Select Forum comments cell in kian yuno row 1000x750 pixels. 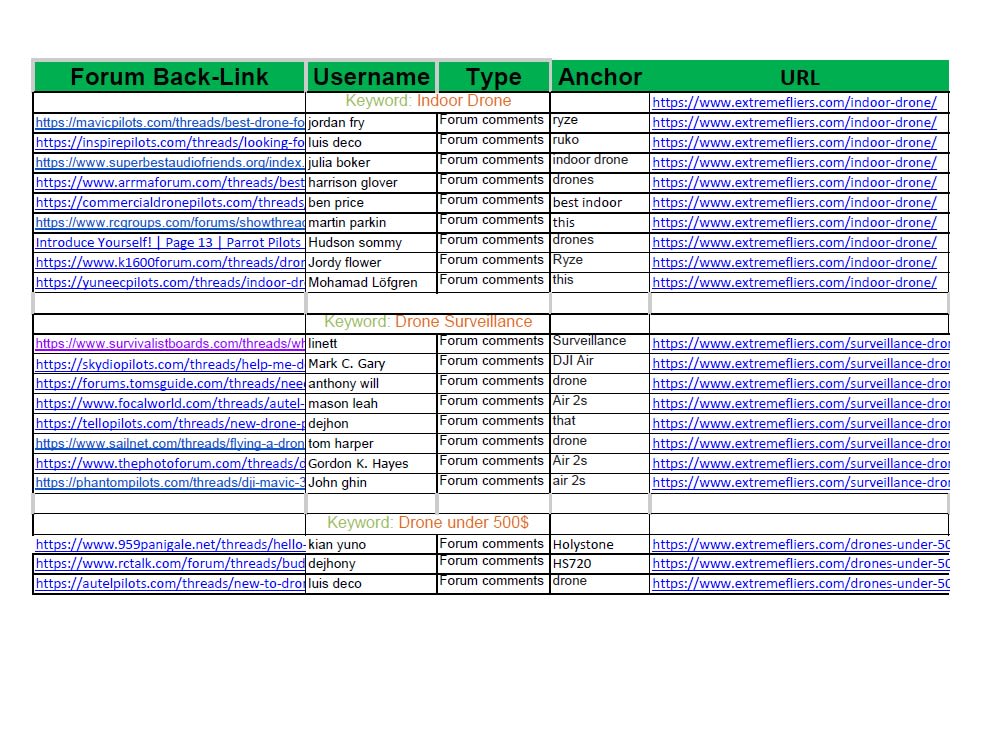click(x=494, y=544)
